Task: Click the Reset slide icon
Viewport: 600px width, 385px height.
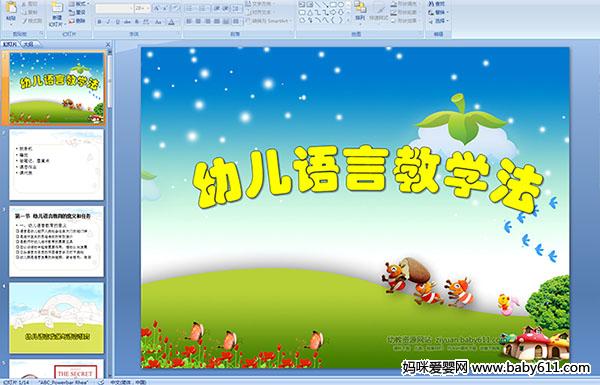Action: [77, 12]
